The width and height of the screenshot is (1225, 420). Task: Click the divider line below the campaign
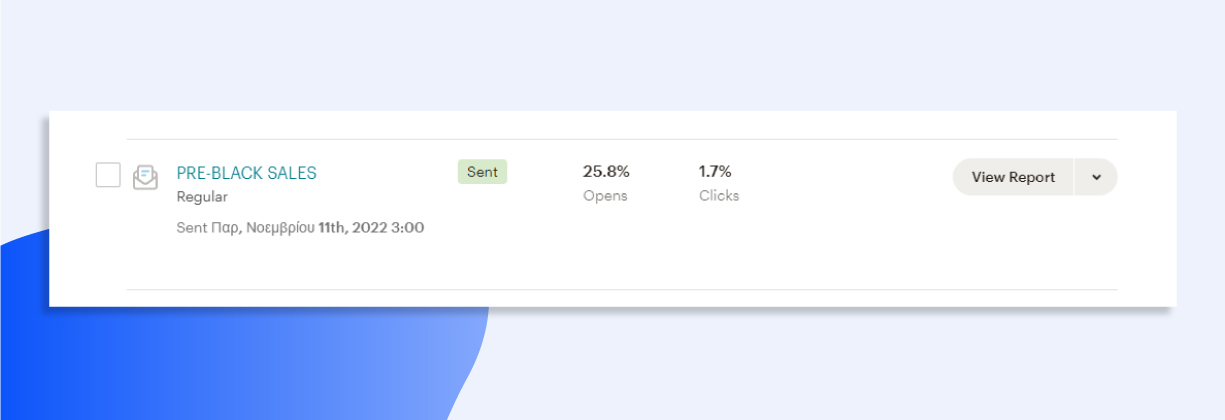pyautogui.click(x=620, y=290)
